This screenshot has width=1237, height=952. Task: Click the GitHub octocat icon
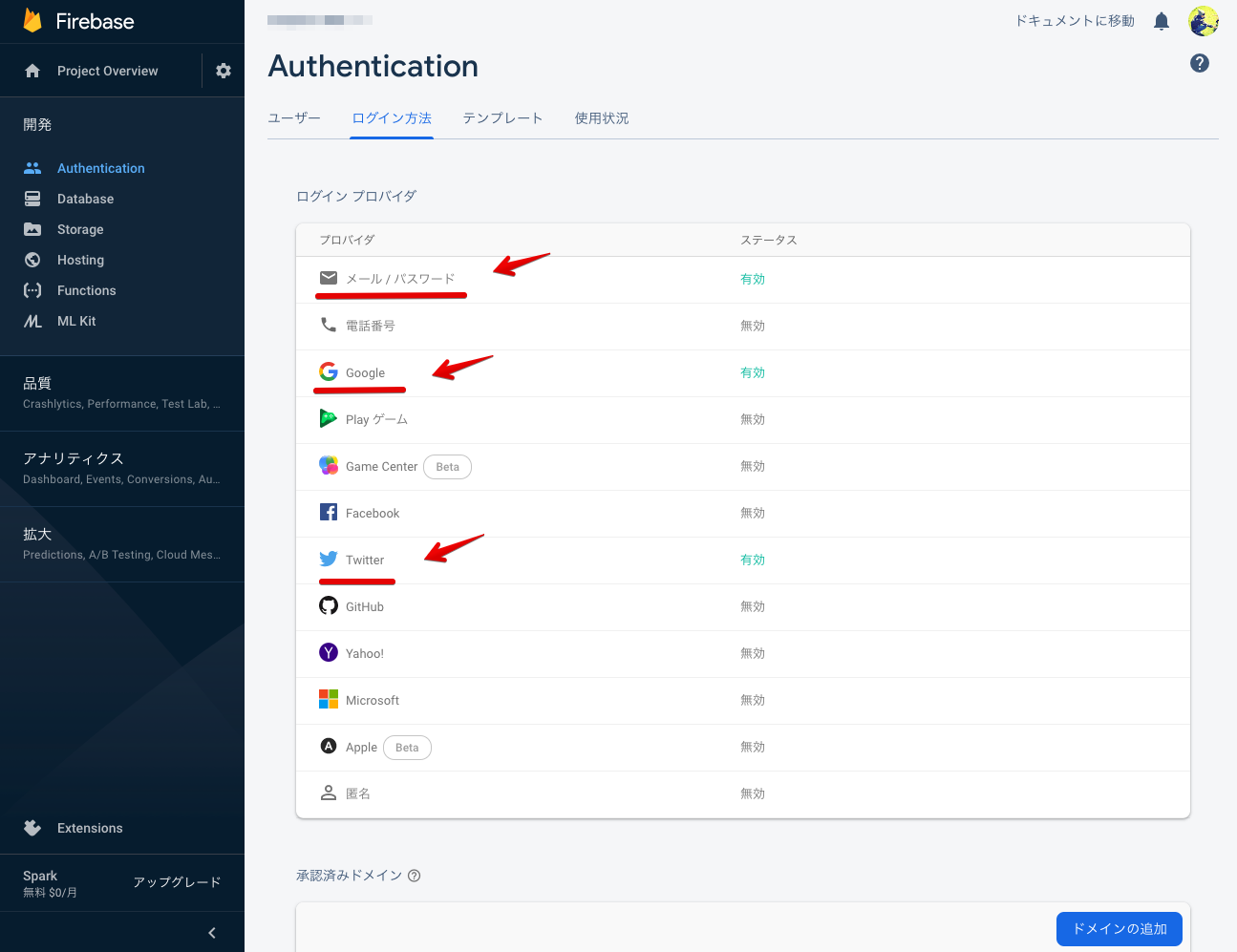tap(329, 605)
